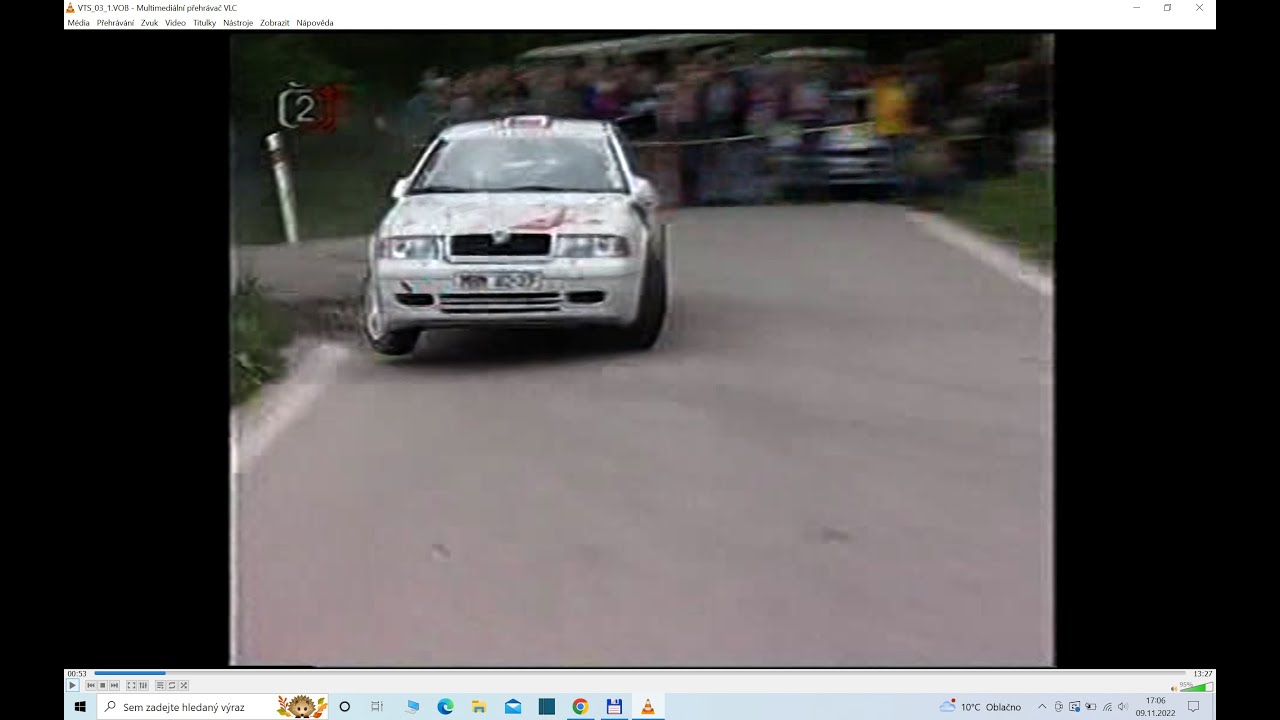This screenshot has height=720, width=1280.
Task: Toggle elapsed time display 00:53
Action: coord(77,674)
